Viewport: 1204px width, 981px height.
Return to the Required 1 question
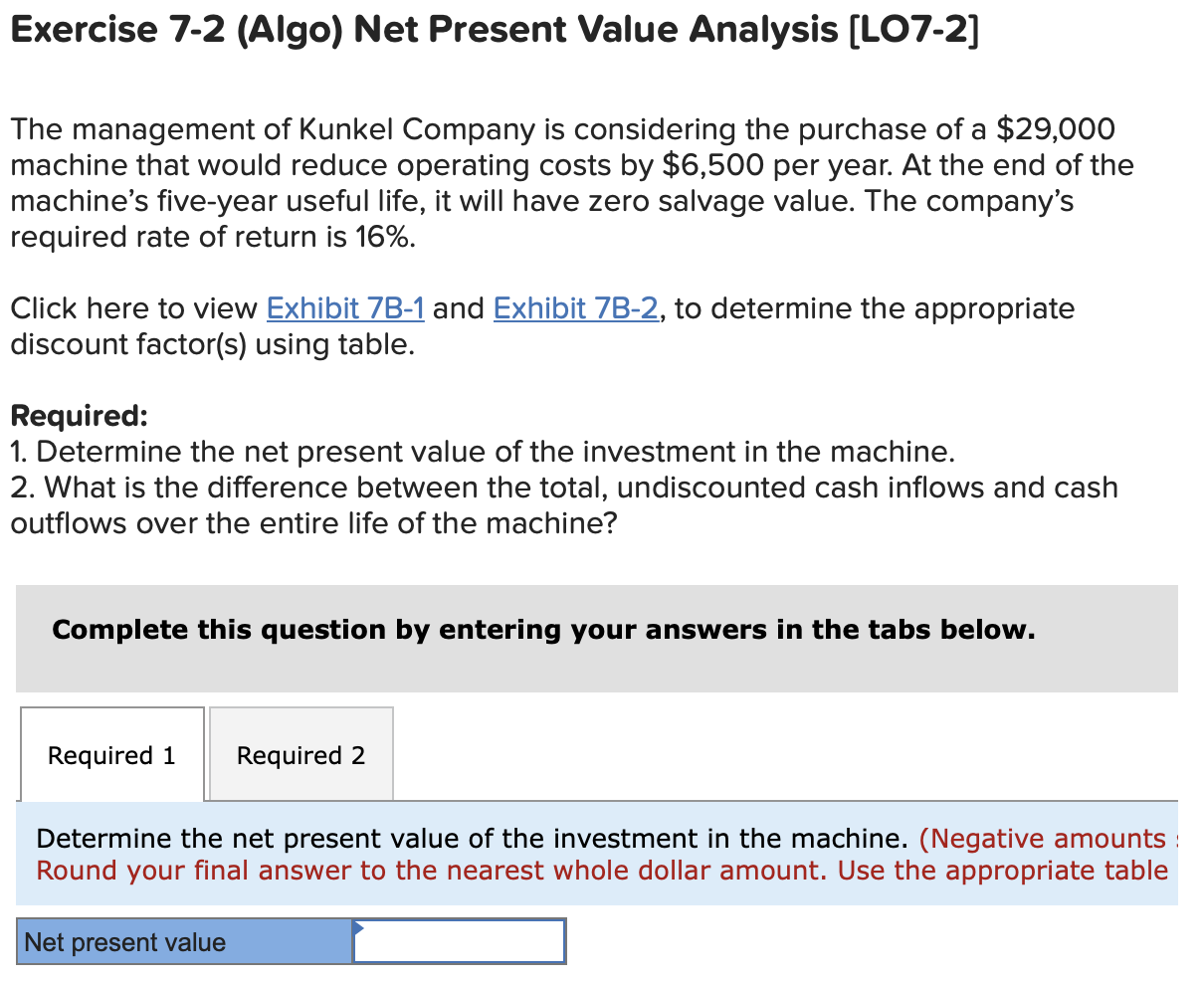click(x=110, y=755)
